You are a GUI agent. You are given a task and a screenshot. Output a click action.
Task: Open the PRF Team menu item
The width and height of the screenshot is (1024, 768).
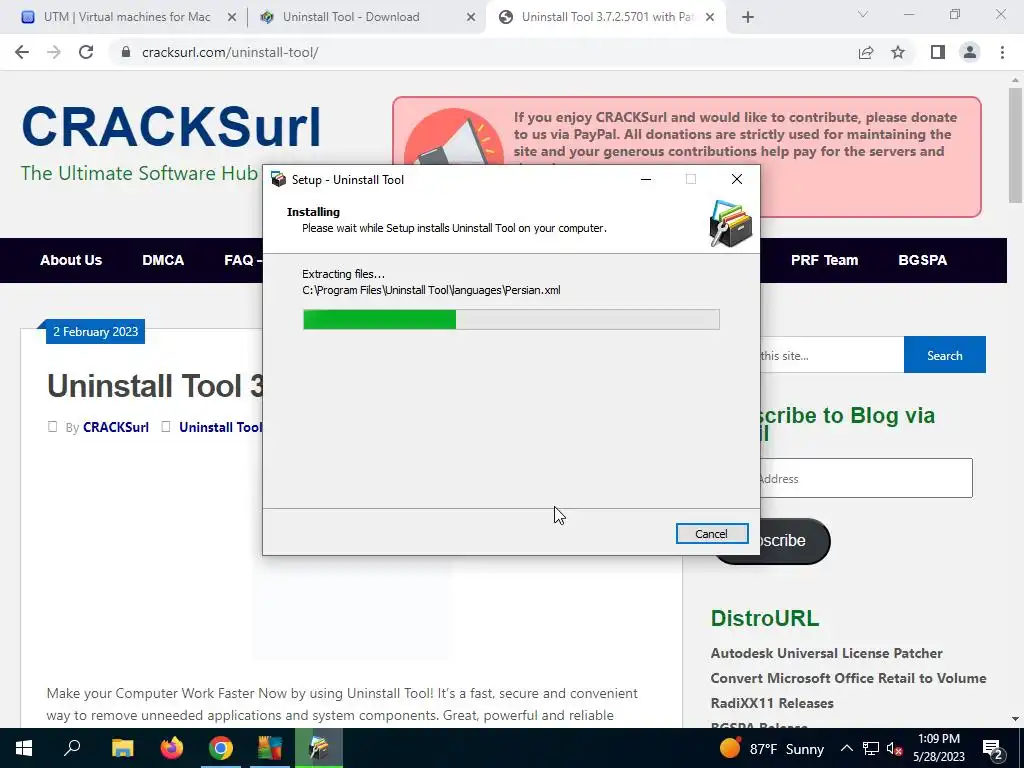tap(824, 260)
